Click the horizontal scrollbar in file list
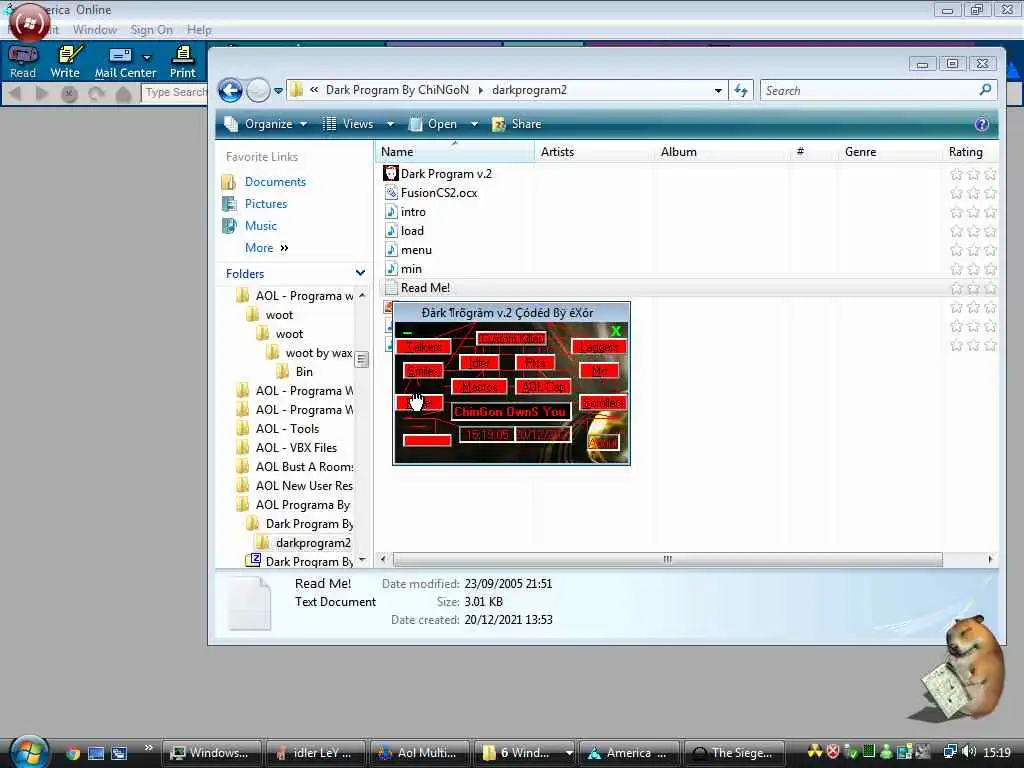This screenshot has height=768, width=1024. [x=667, y=560]
